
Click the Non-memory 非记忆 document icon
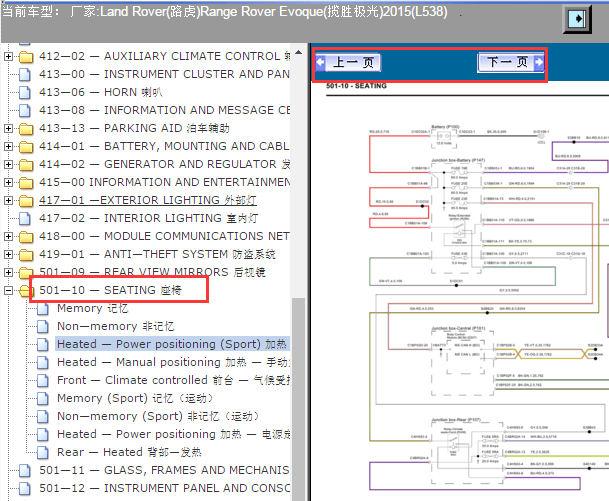(43, 327)
